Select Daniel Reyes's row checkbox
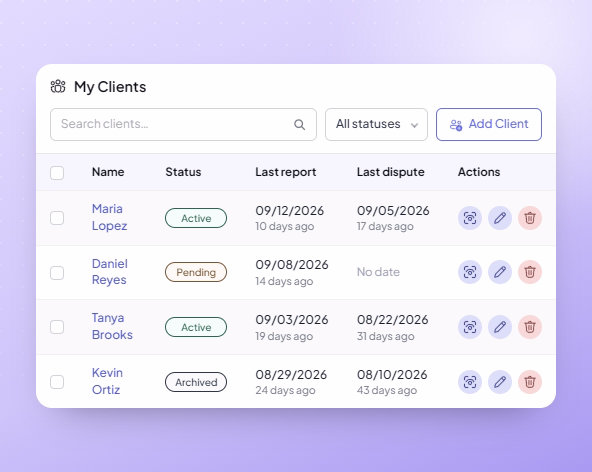Screen dimensions: 592x472 pos(57,273)
